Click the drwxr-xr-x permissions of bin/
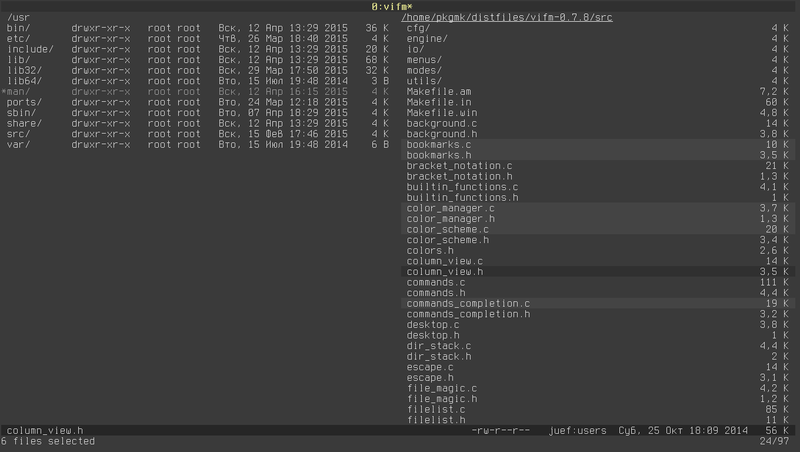800x452 pixels. click(101, 28)
